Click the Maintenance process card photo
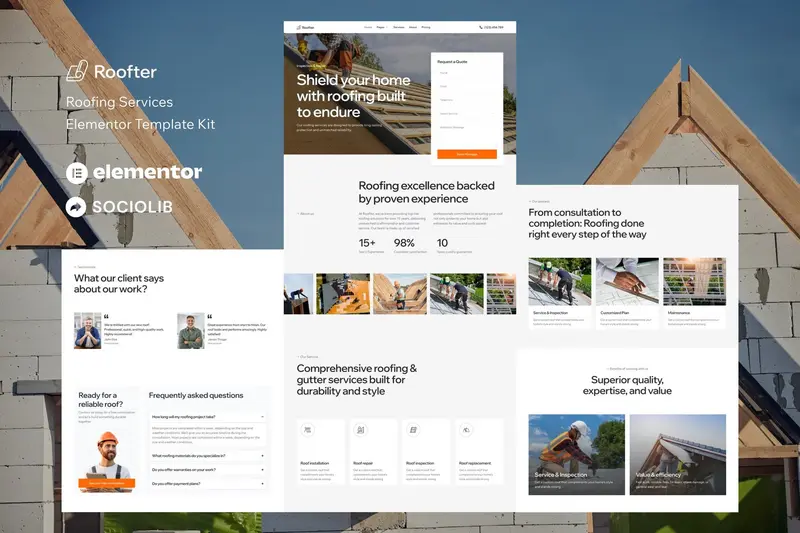 tap(694, 282)
